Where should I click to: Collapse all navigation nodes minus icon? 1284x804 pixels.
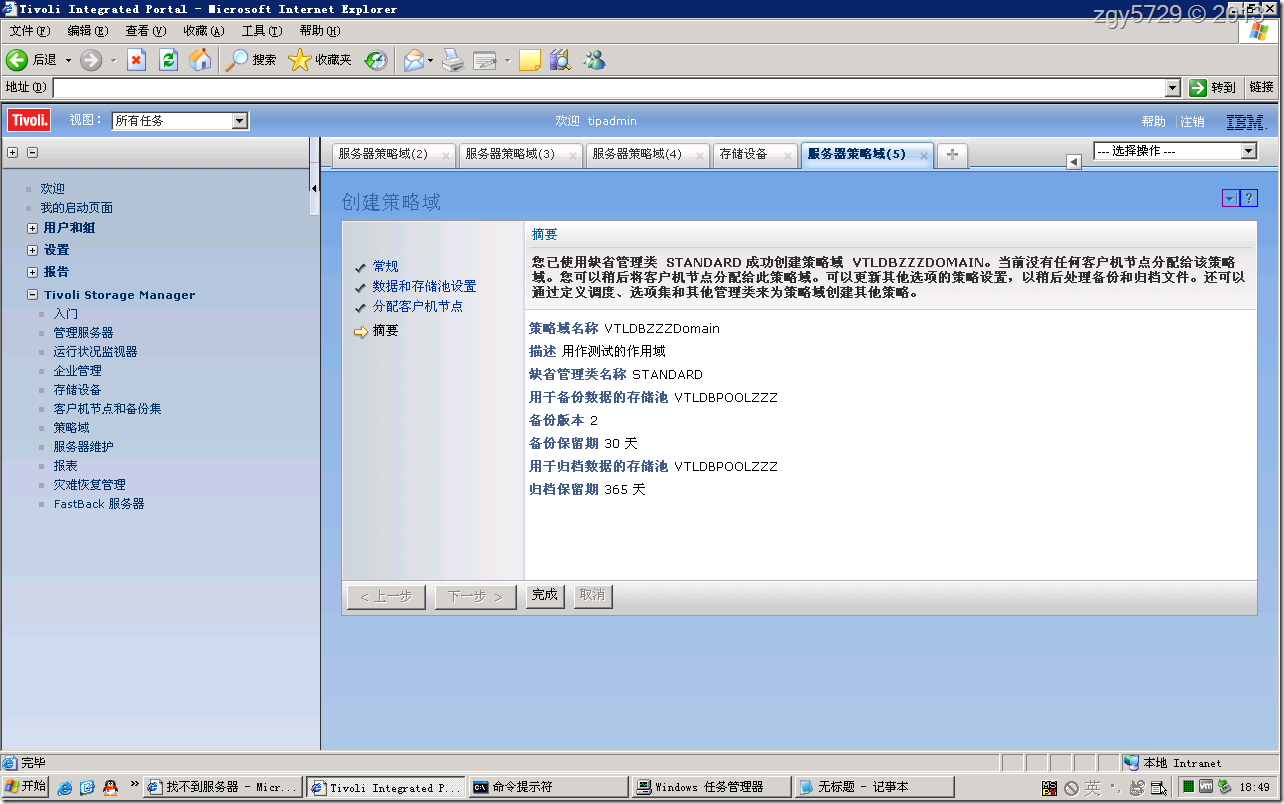click(32, 153)
